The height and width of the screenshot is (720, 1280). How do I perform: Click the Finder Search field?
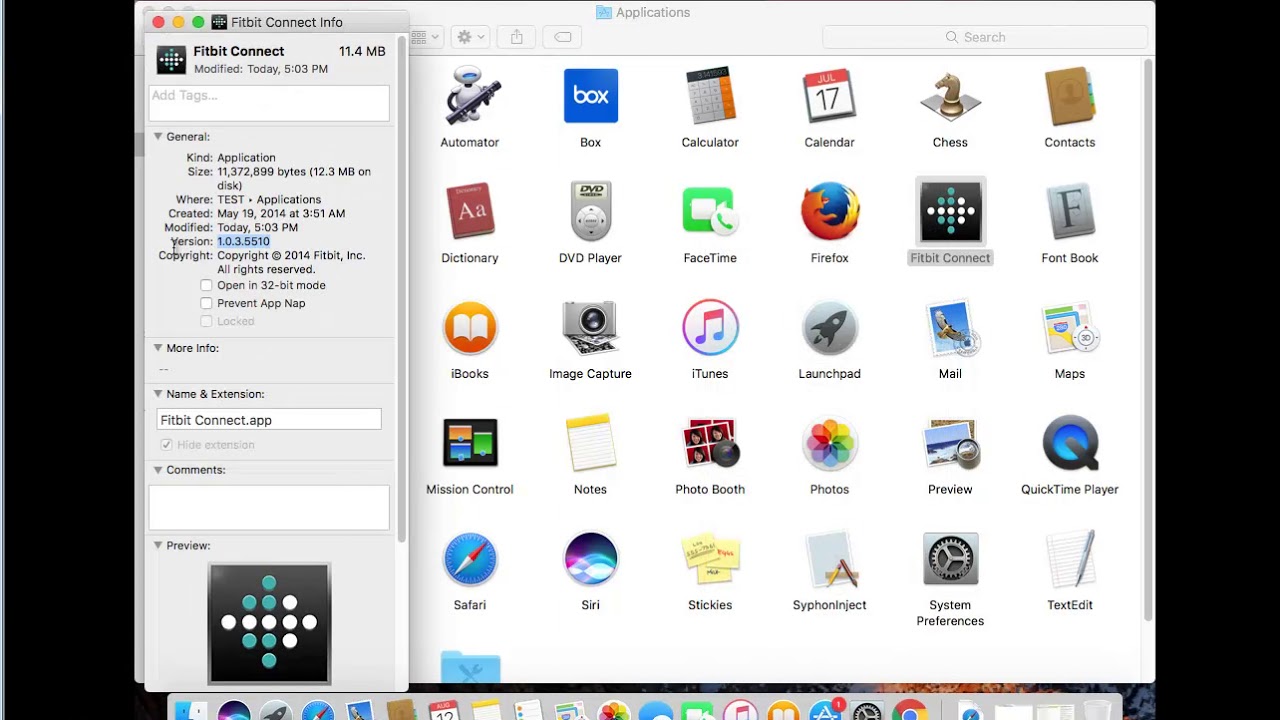pos(984,37)
